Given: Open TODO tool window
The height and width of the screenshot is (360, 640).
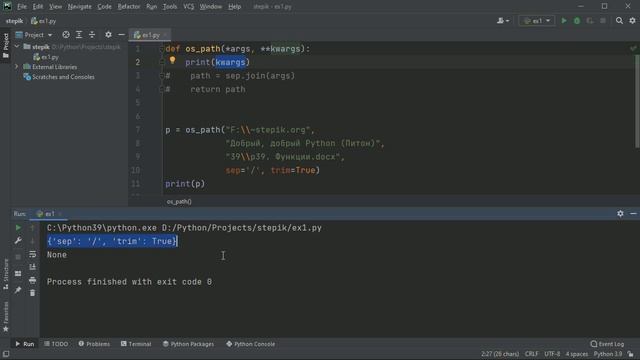Looking at the screenshot, I should pyautogui.click(x=56, y=344).
